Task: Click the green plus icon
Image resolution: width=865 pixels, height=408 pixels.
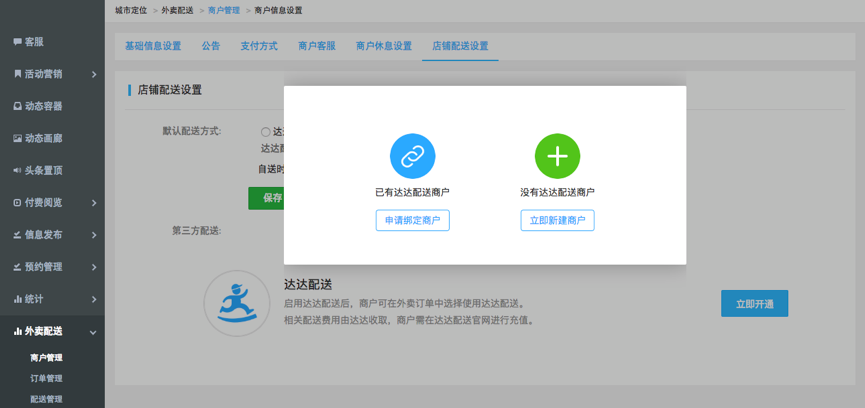Action: click(x=557, y=156)
